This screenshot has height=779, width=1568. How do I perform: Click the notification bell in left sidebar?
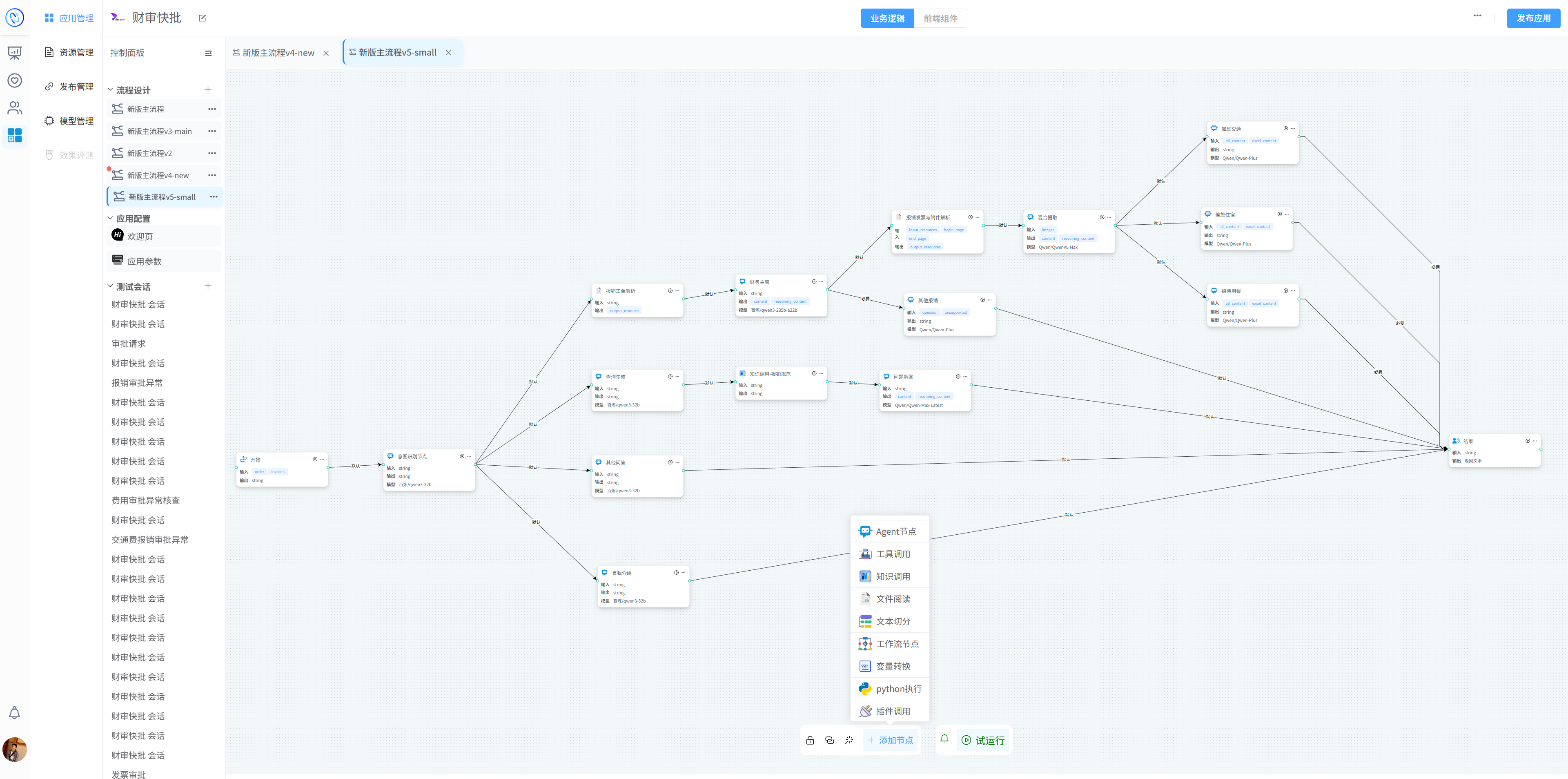pyautogui.click(x=15, y=712)
